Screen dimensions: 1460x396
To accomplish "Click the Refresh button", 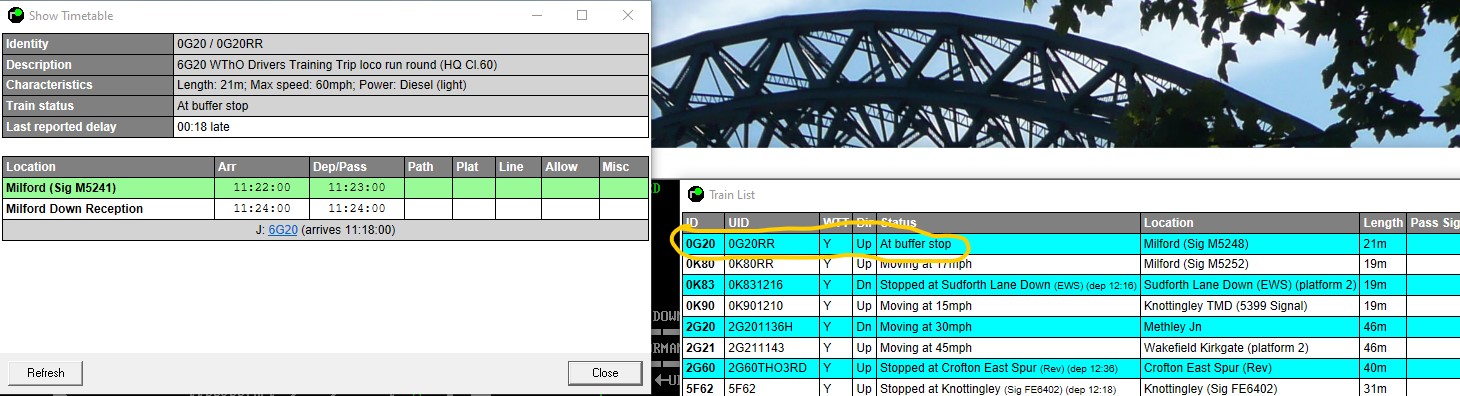I will click(46, 373).
